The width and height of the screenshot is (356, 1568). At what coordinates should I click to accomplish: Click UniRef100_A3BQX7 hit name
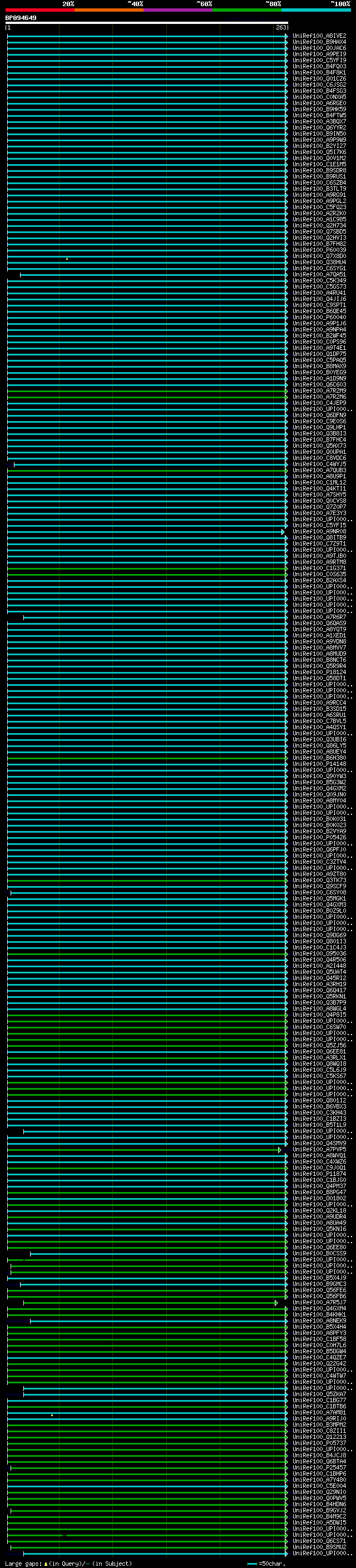coord(319,122)
